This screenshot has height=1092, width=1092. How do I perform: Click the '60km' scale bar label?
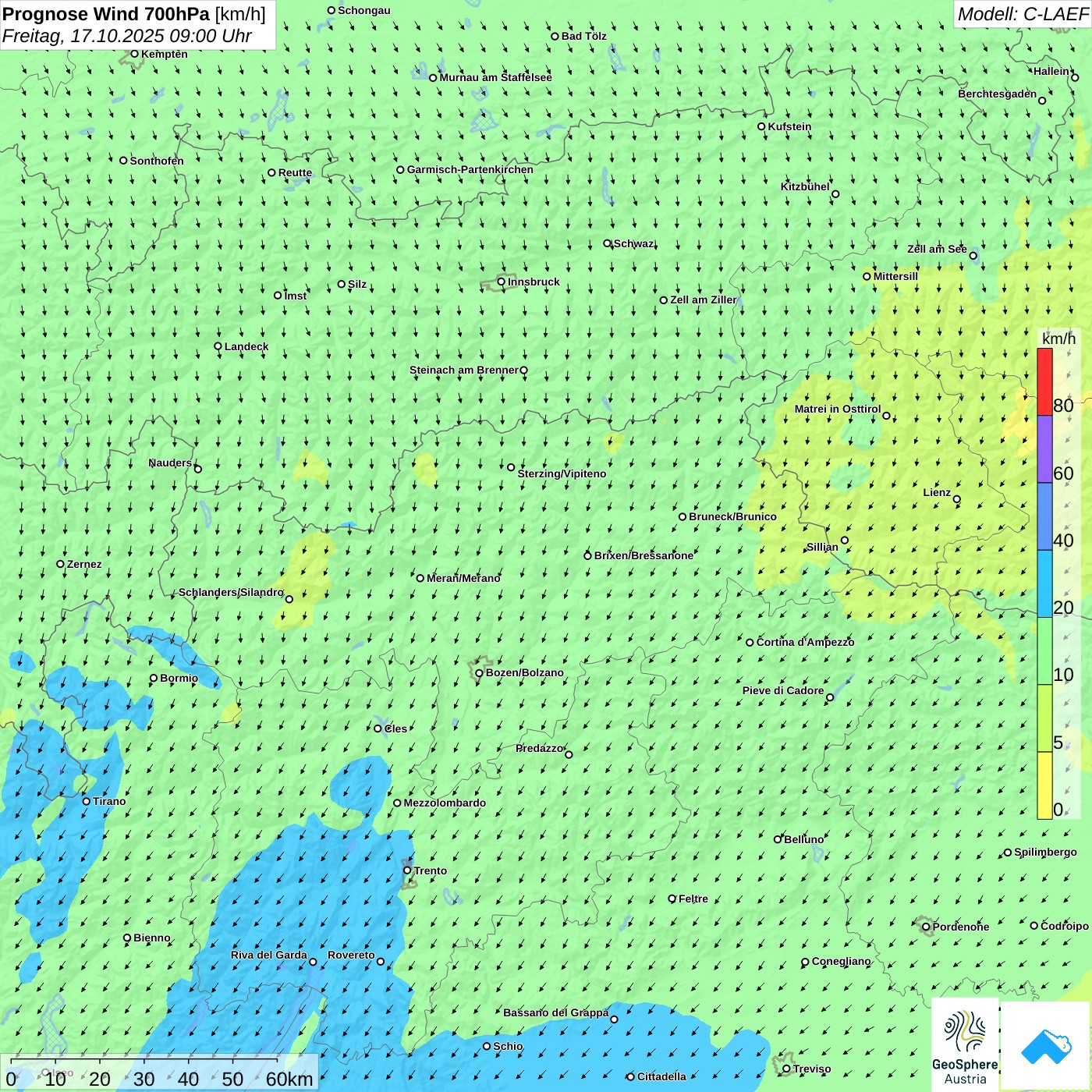tap(289, 1079)
